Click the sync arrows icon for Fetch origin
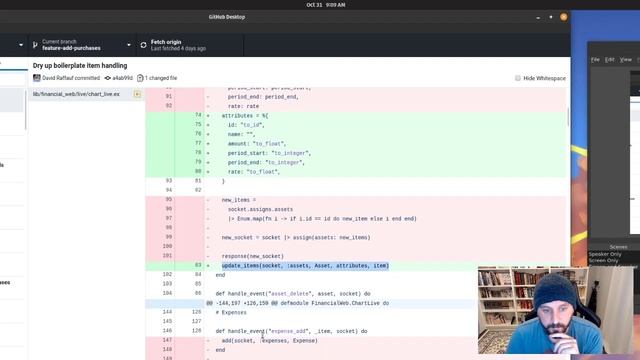Viewport: 640px width, 360px height. [x=143, y=45]
